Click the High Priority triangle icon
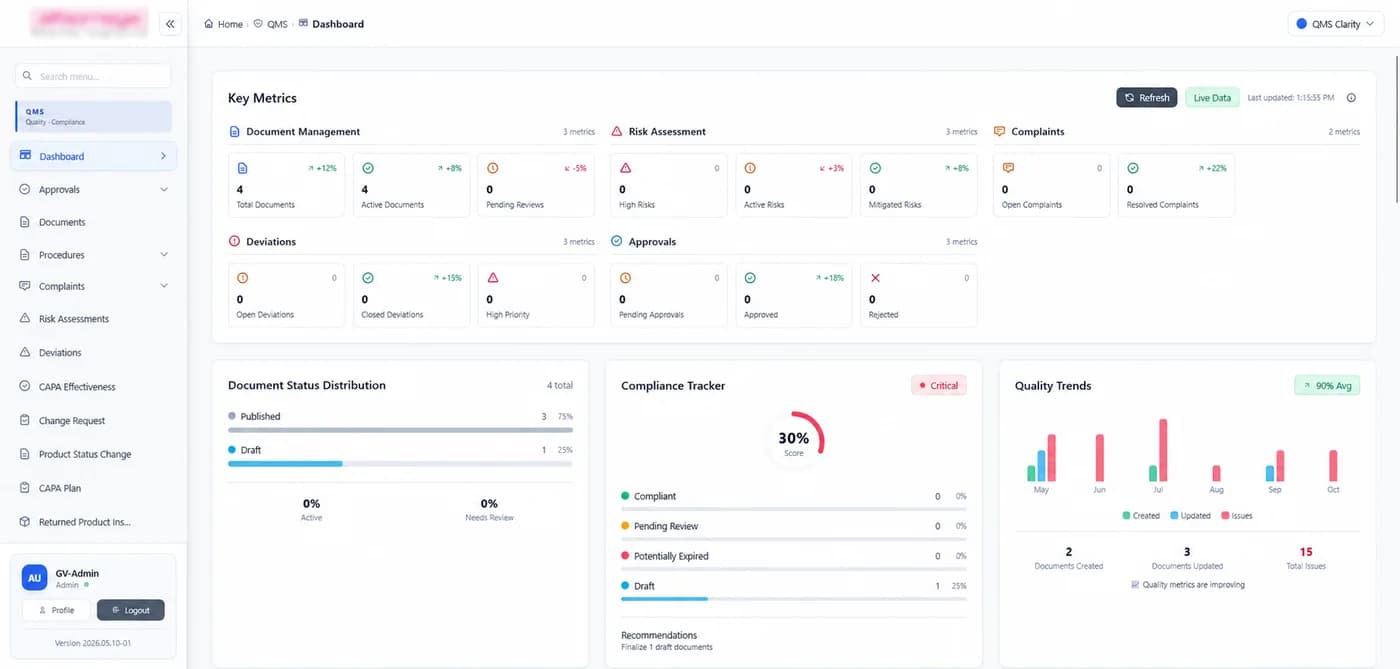 pyautogui.click(x=493, y=278)
